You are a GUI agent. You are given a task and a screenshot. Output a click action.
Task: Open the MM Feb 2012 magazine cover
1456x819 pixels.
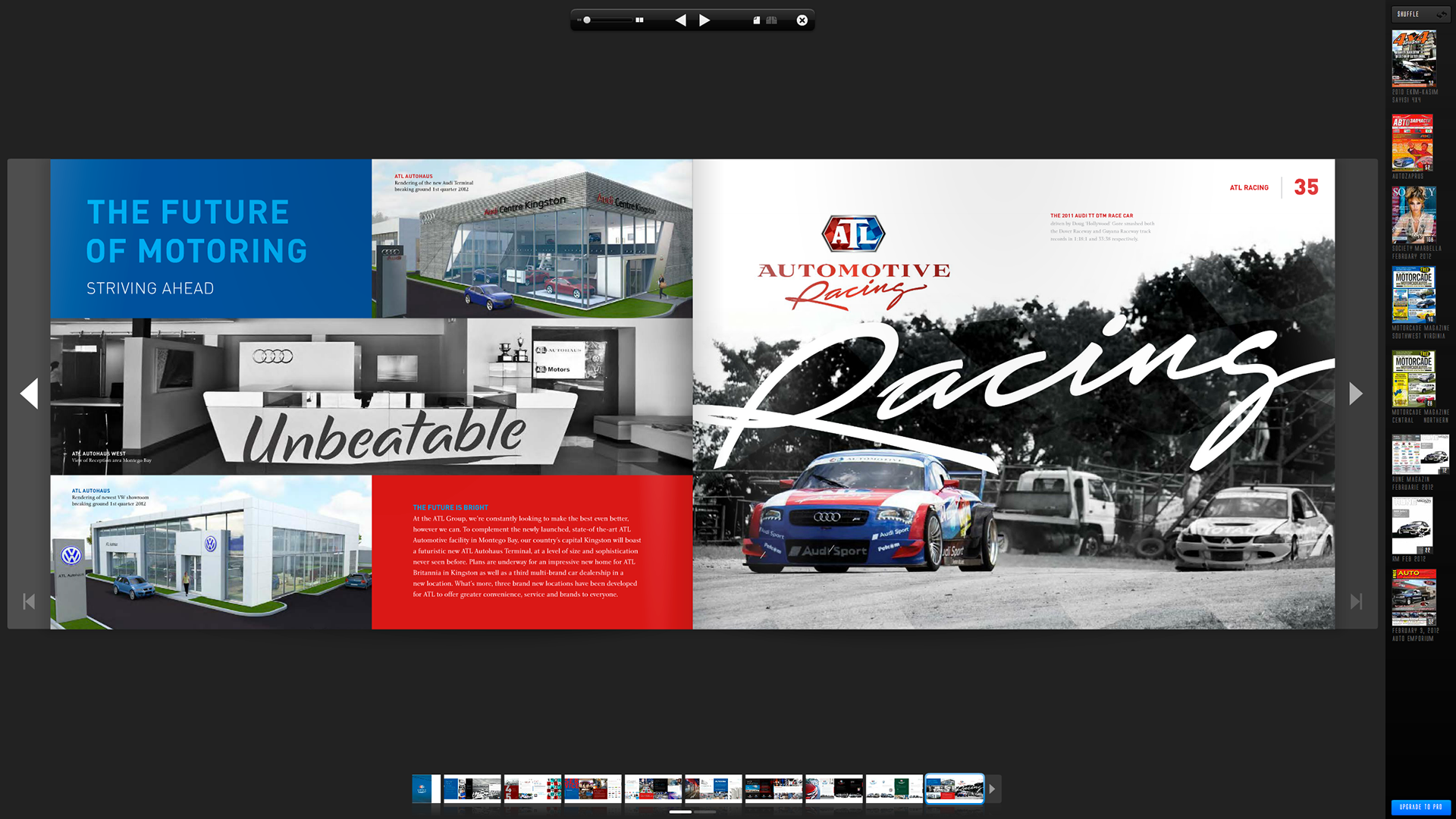point(1412,526)
